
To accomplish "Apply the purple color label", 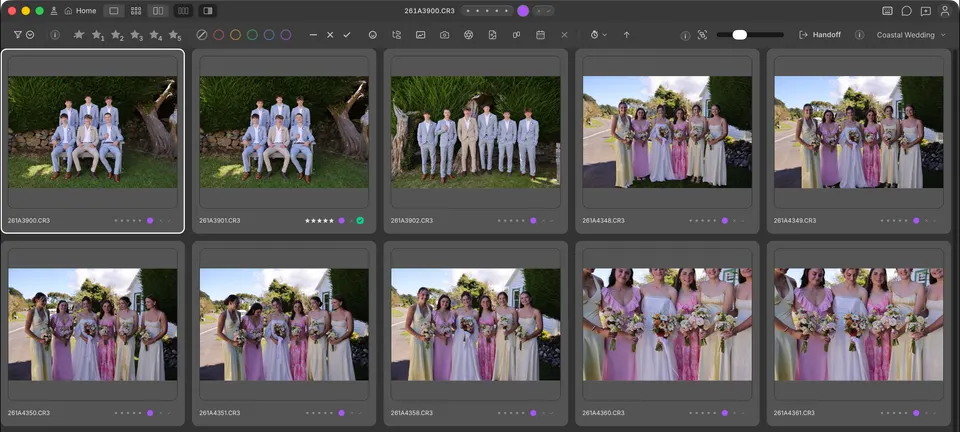I will 285,35.
